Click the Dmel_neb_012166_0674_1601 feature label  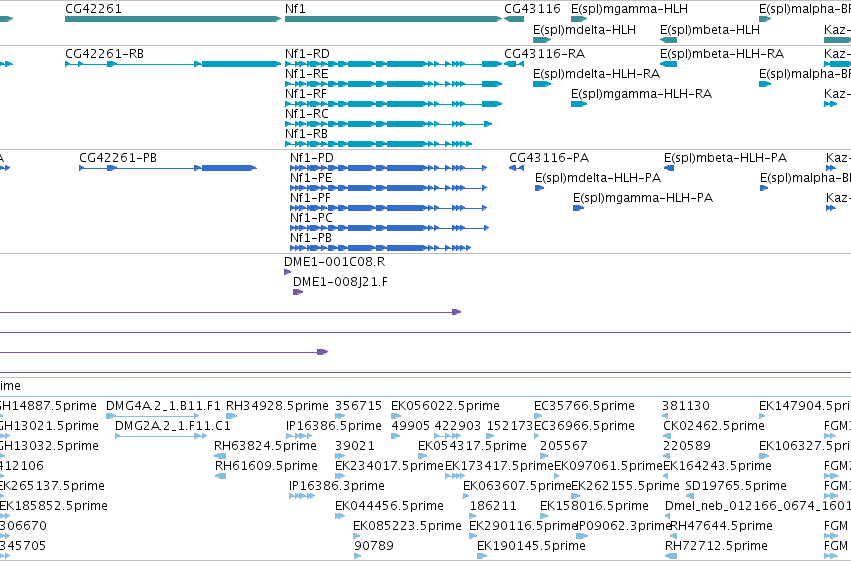(x=758, y=506)
